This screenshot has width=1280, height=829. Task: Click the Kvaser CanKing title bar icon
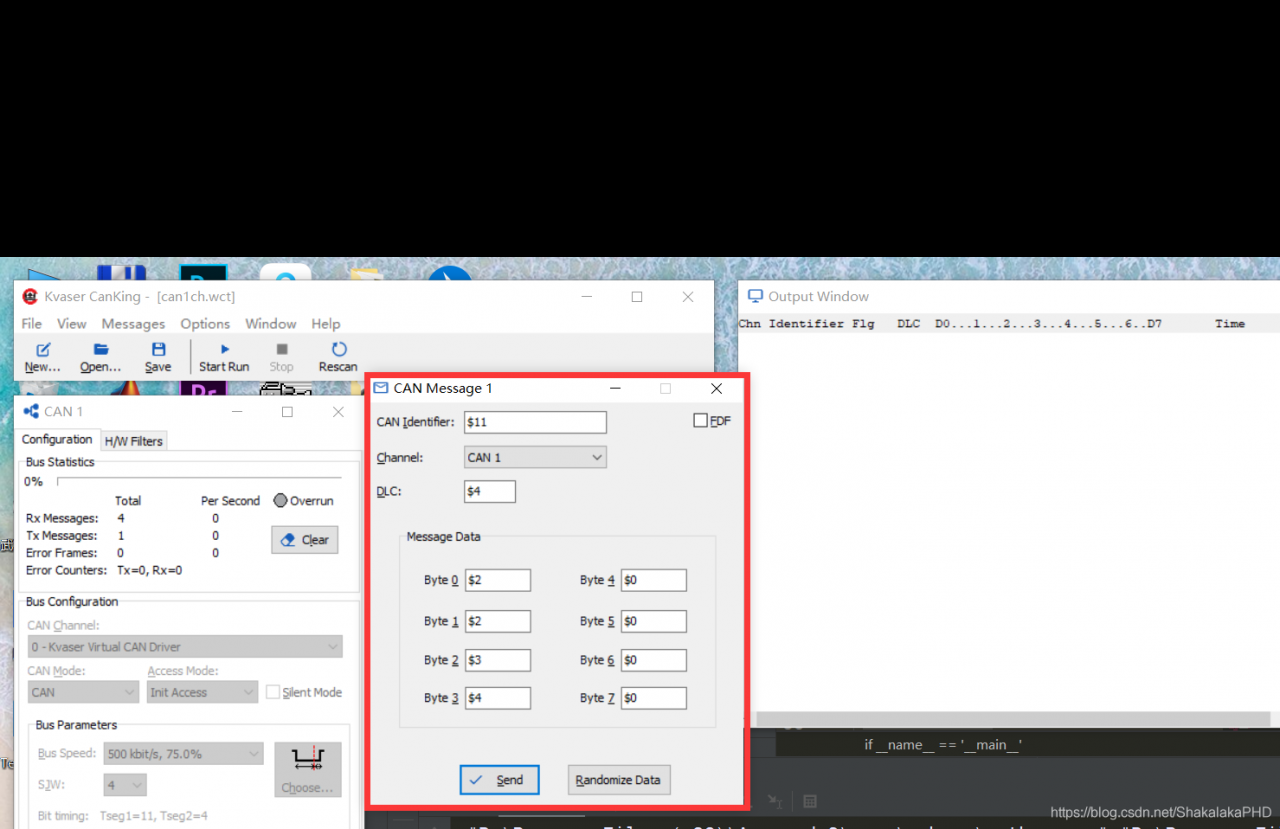(x=30, y=296)
